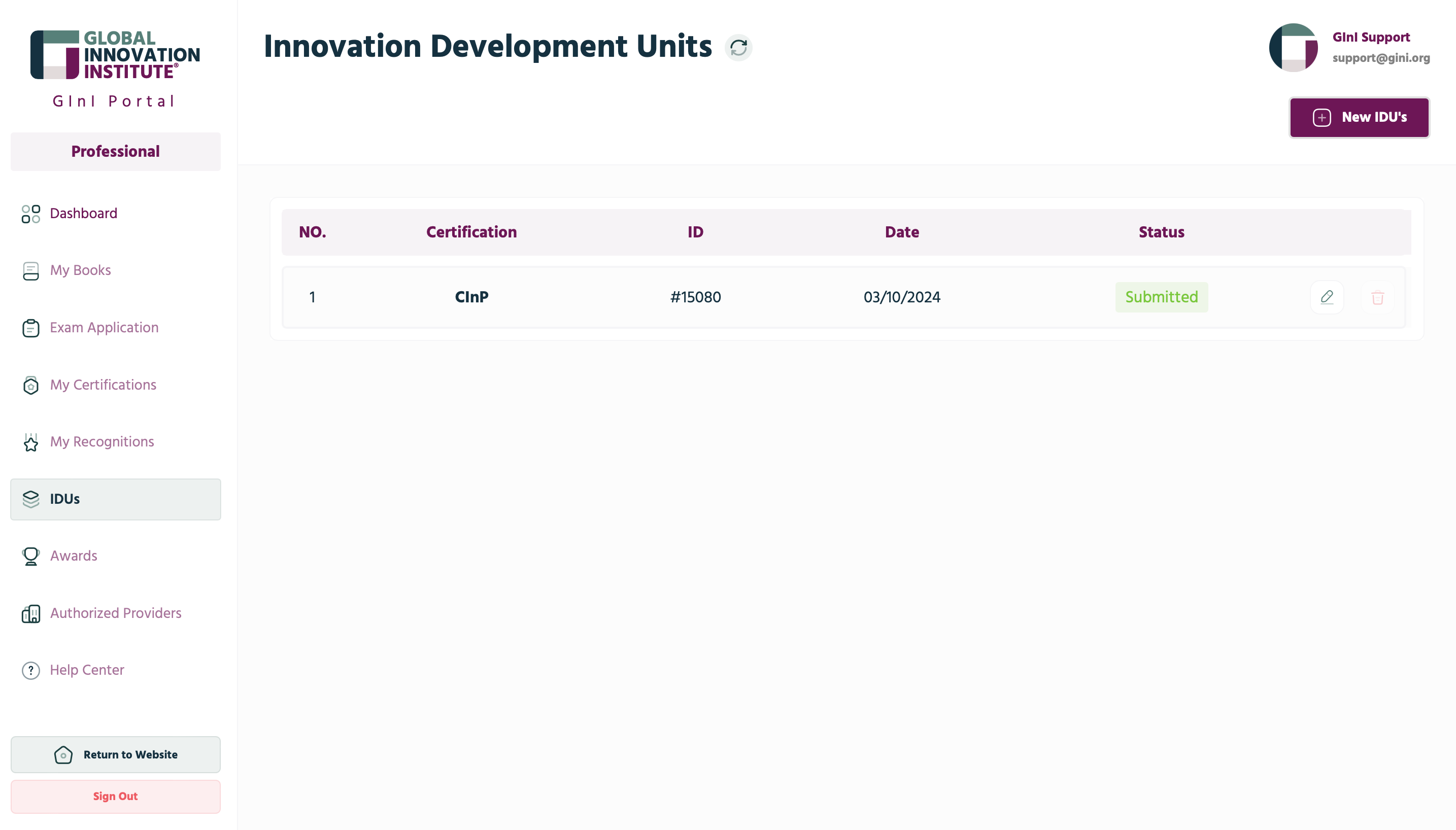Click the Professional role button
1456x830 pixels.
(116, 152)
